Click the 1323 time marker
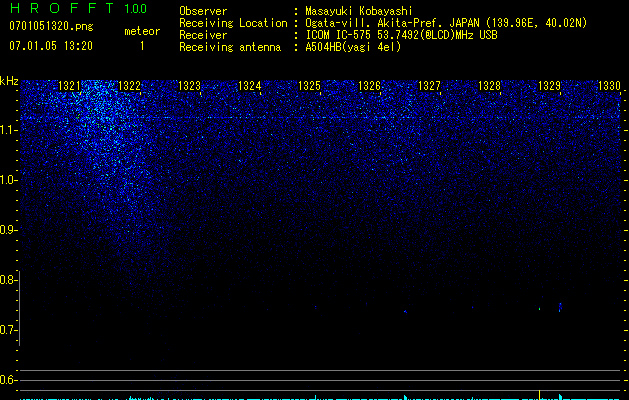Screen dimensions: 629x400 tap(189, 86)
